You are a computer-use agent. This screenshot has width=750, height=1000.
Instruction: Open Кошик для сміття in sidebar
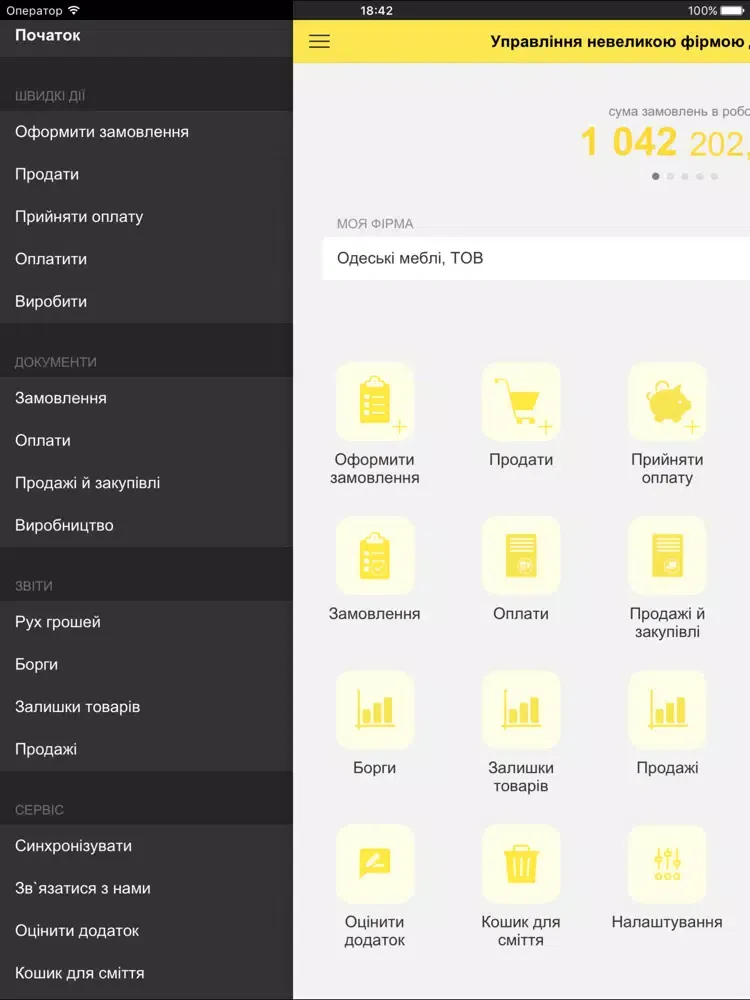click(x=146, y=973)
